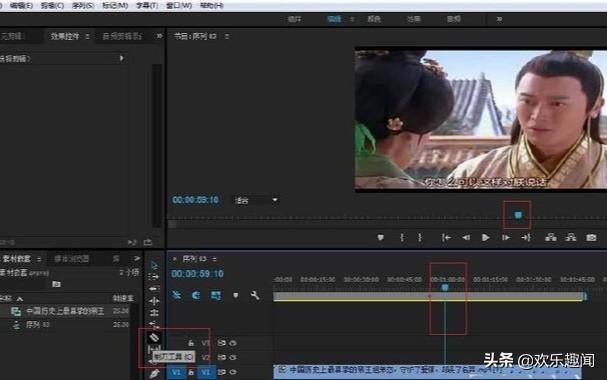Click the export icon under Effect Controls
This screenshot has width=607, height=380.
pyautogui.click(x=147, y=242)
